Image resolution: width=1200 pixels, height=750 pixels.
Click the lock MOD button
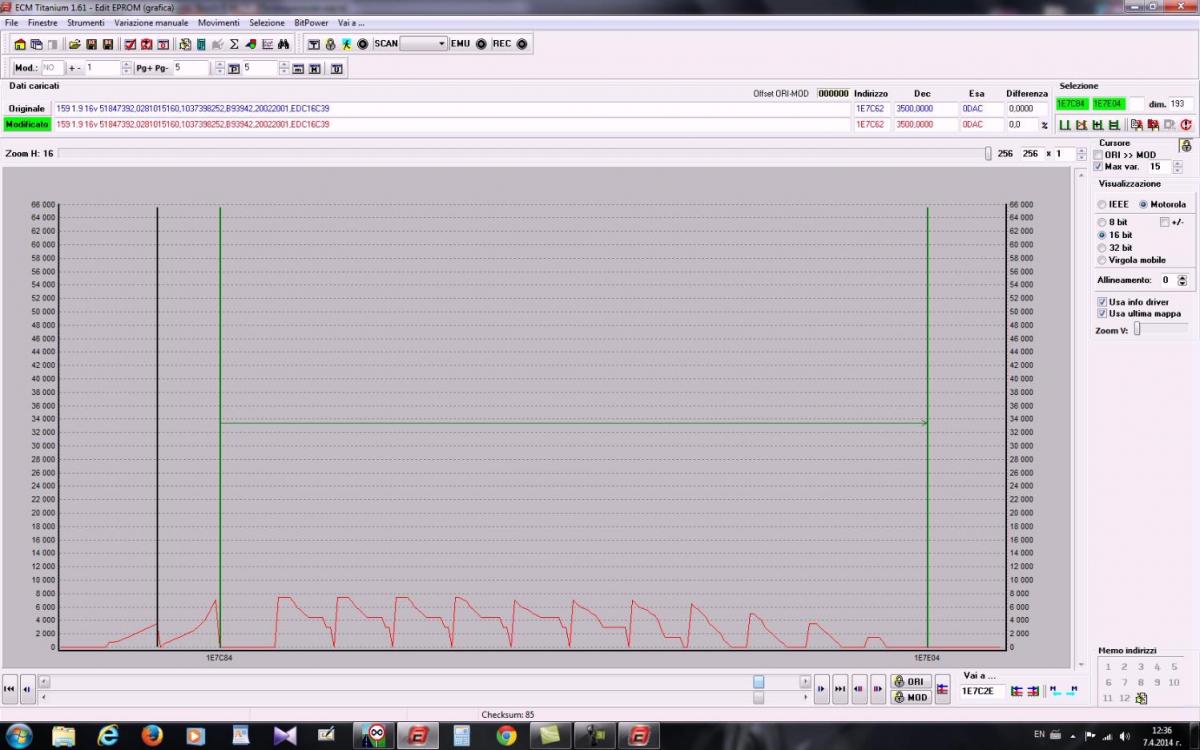911,697
